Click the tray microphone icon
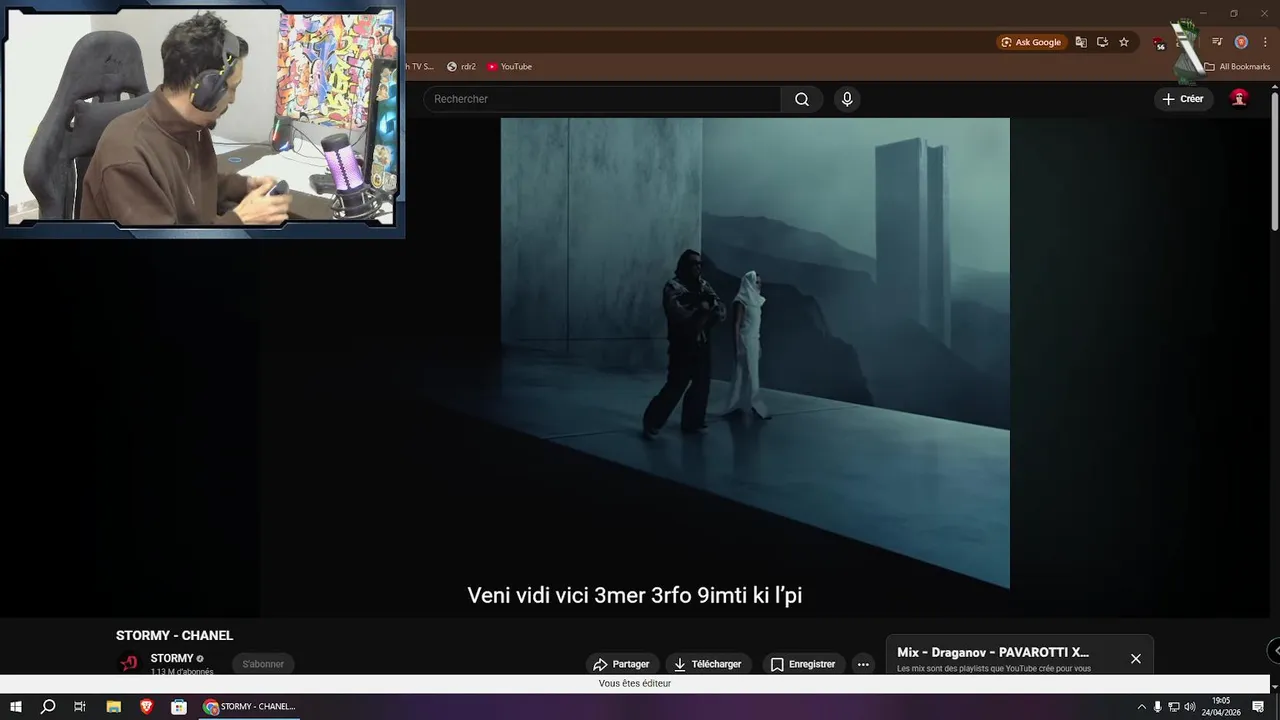This screenshot has height=720, width=1280. (x=1157, y=707)
